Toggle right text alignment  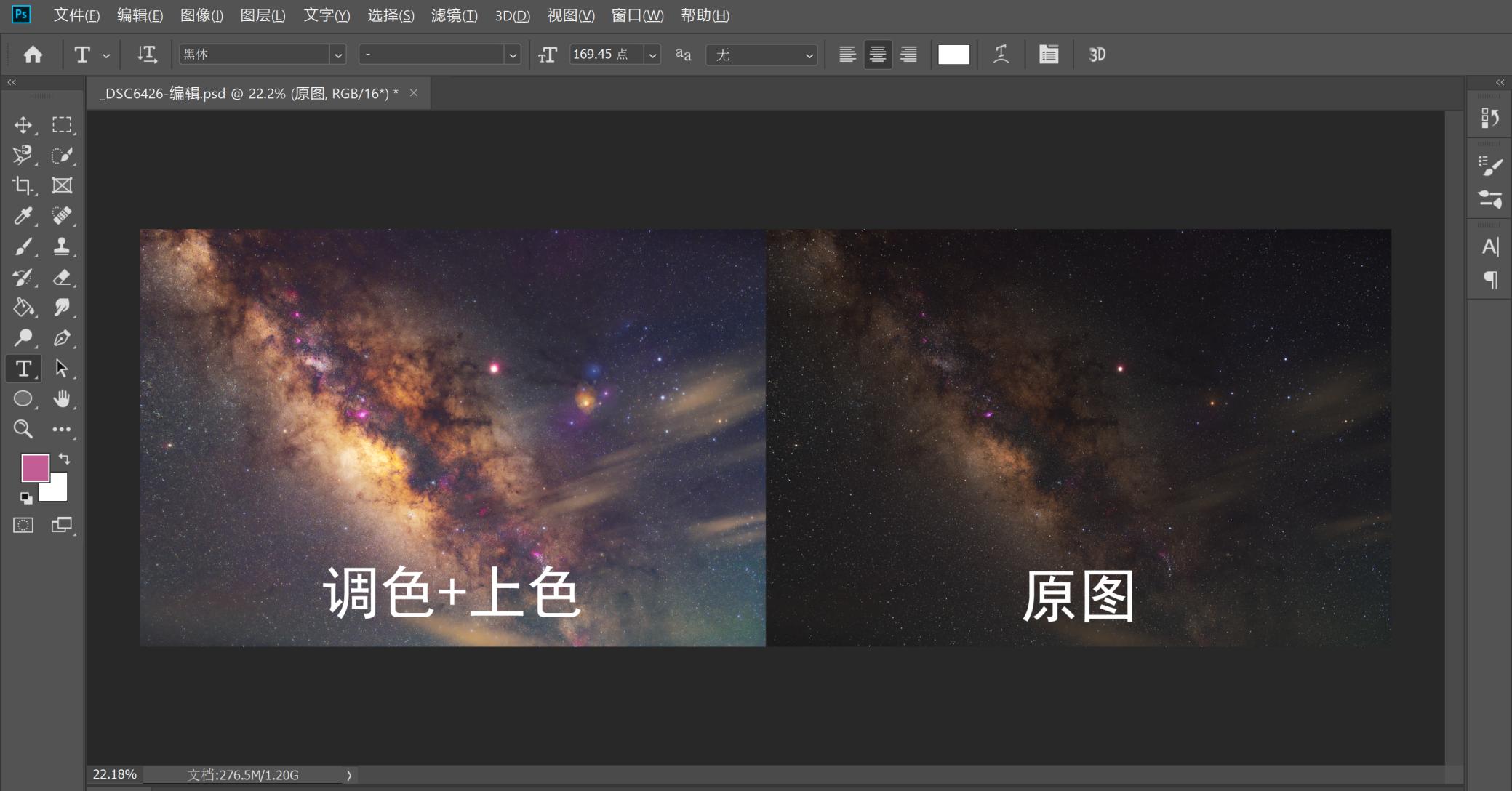(x=908, y=54)
